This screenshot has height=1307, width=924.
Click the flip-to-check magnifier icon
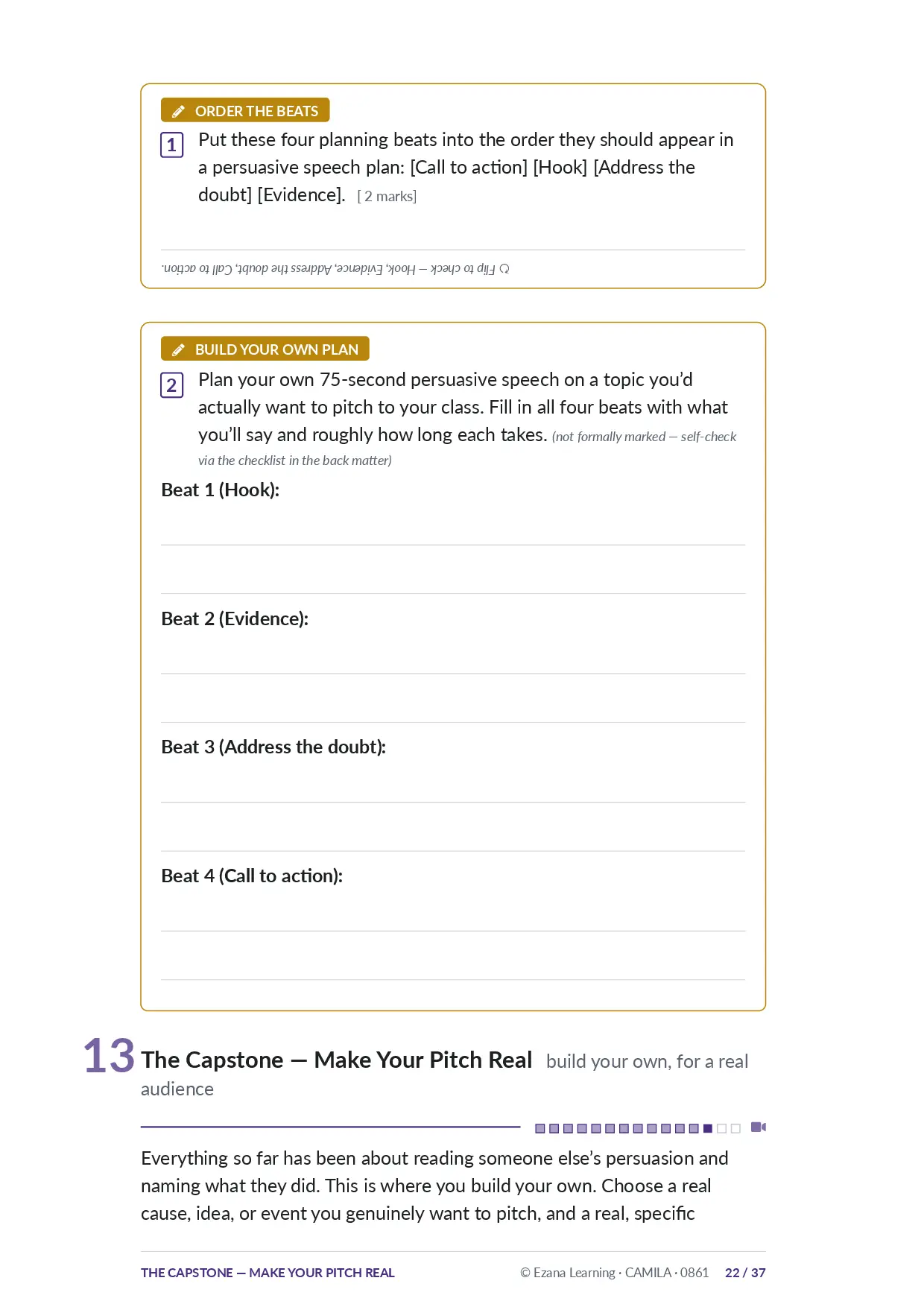click(504, 268)
